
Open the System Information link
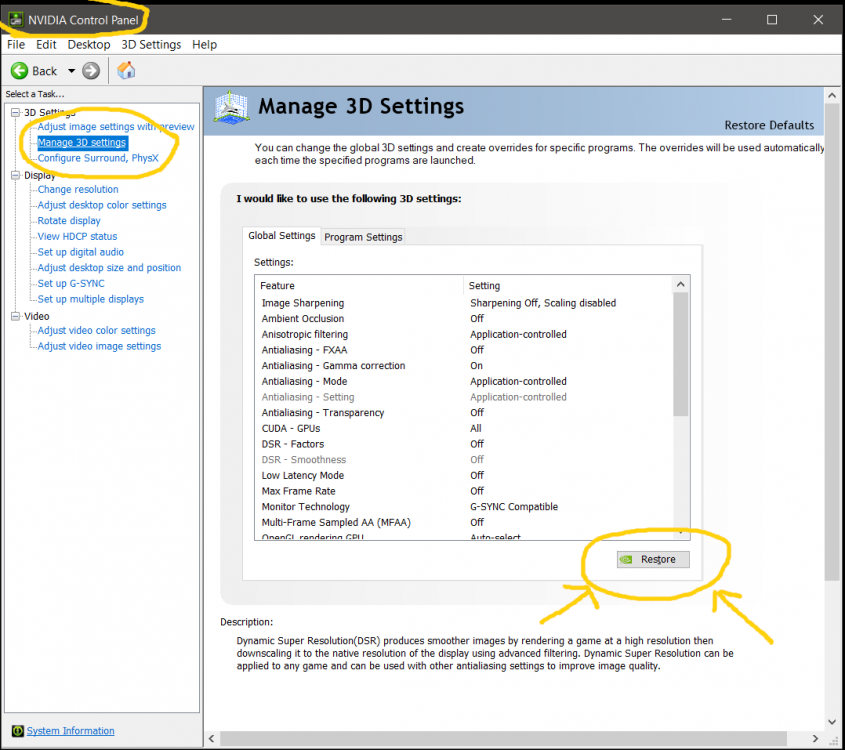(70, 731)
